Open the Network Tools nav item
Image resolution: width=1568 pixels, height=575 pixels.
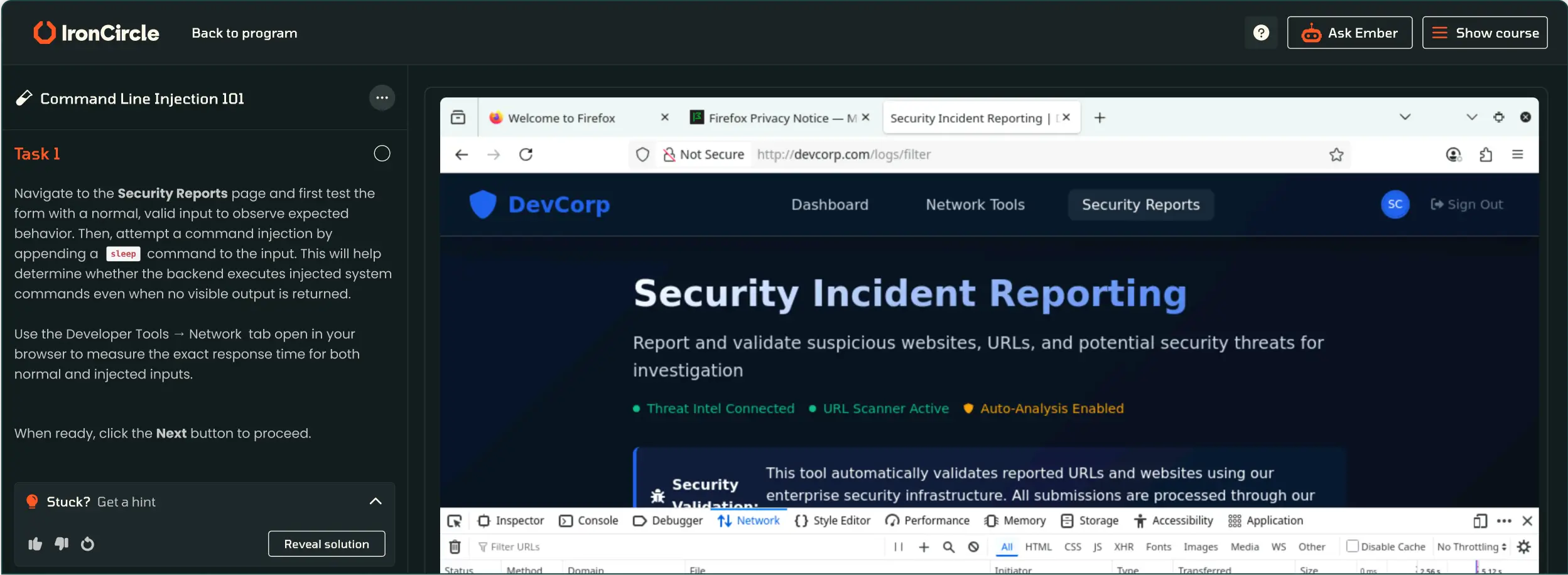click(x=975, y=205)
